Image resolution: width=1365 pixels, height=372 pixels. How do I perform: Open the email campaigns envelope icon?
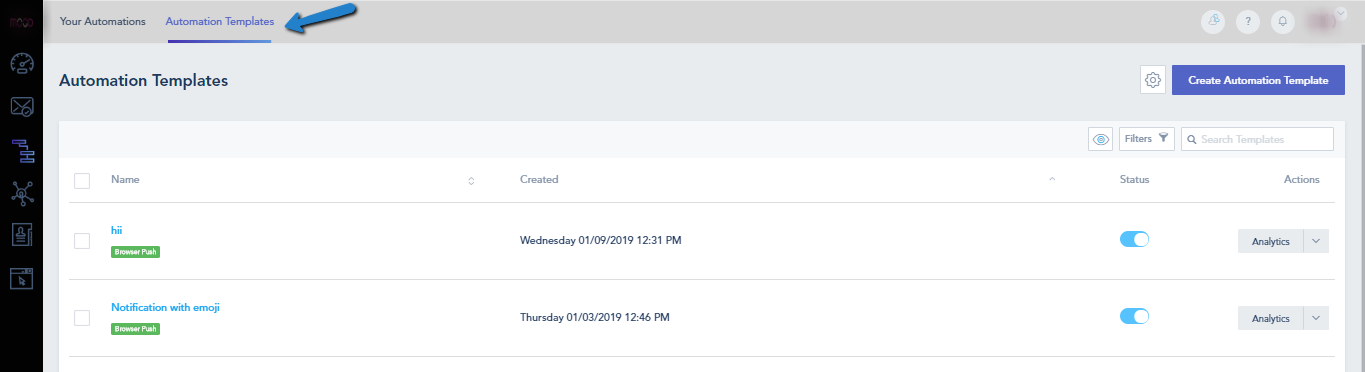(x=21, y=107)
